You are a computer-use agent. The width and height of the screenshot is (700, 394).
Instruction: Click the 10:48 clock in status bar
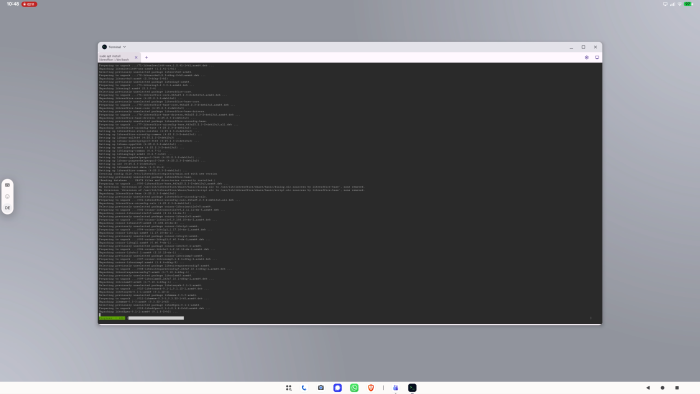[x=13, y=4]
